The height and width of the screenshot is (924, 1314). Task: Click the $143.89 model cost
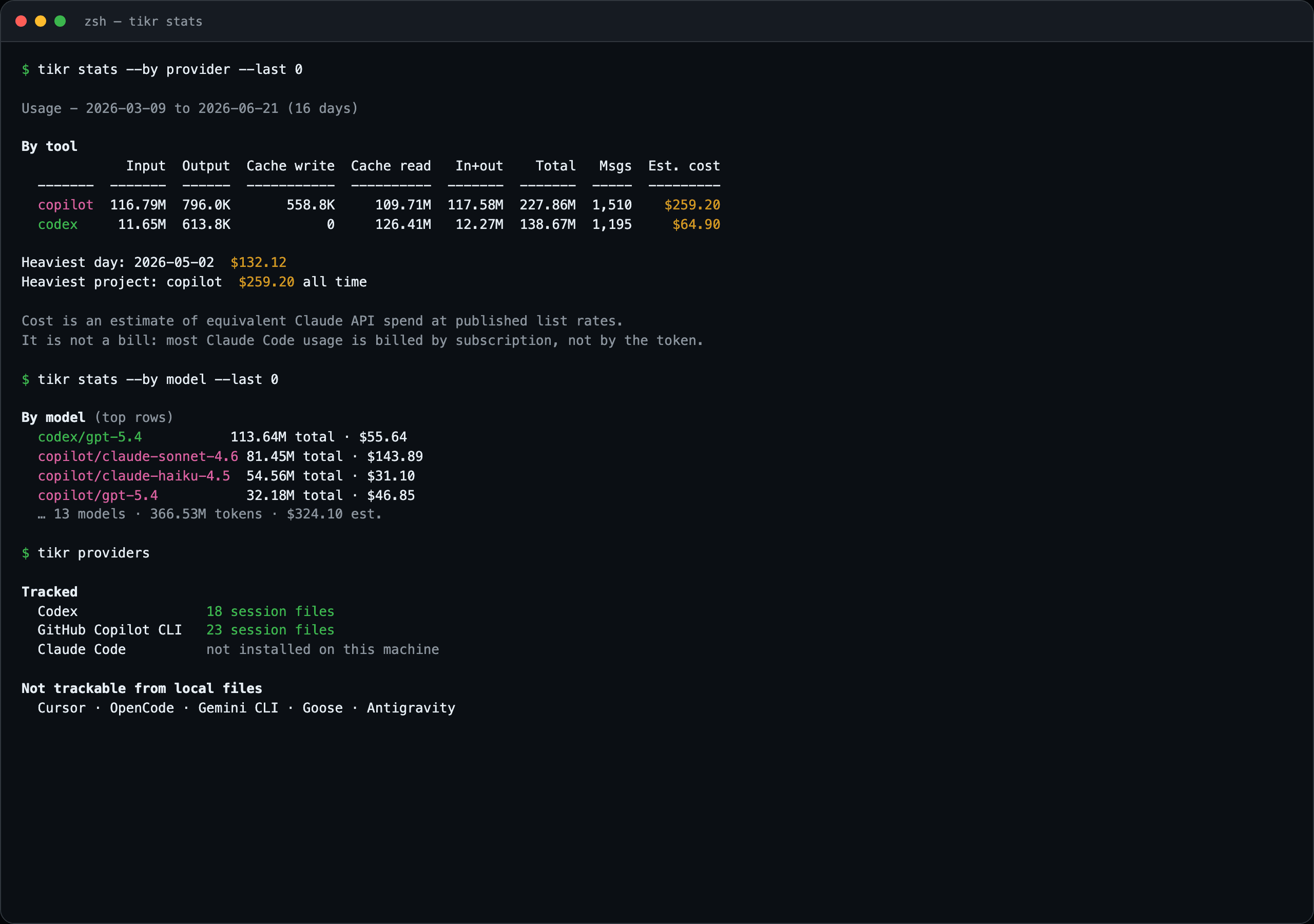pos(395,457)
